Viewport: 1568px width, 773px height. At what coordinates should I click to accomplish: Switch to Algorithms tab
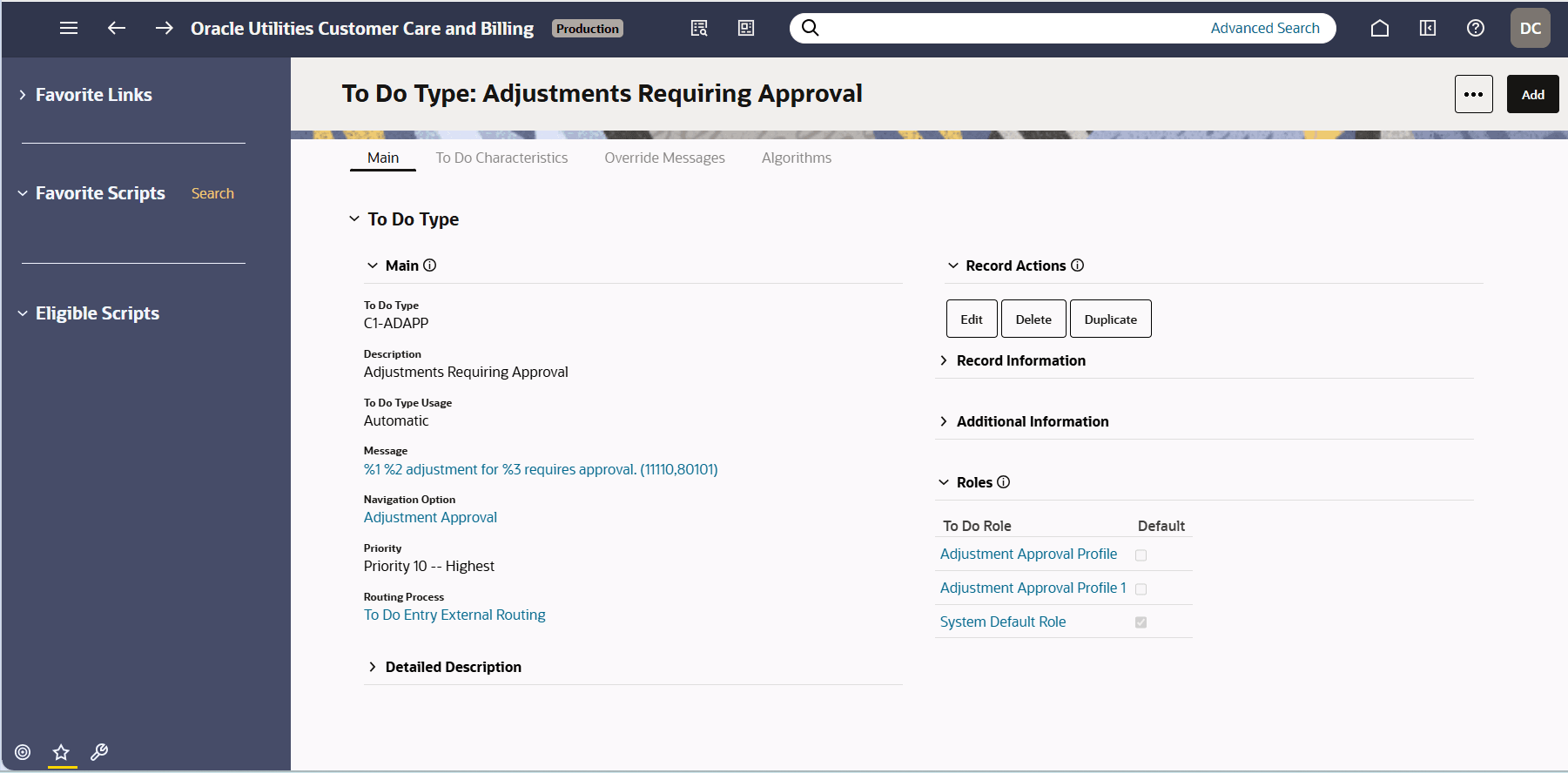point(797,158)
